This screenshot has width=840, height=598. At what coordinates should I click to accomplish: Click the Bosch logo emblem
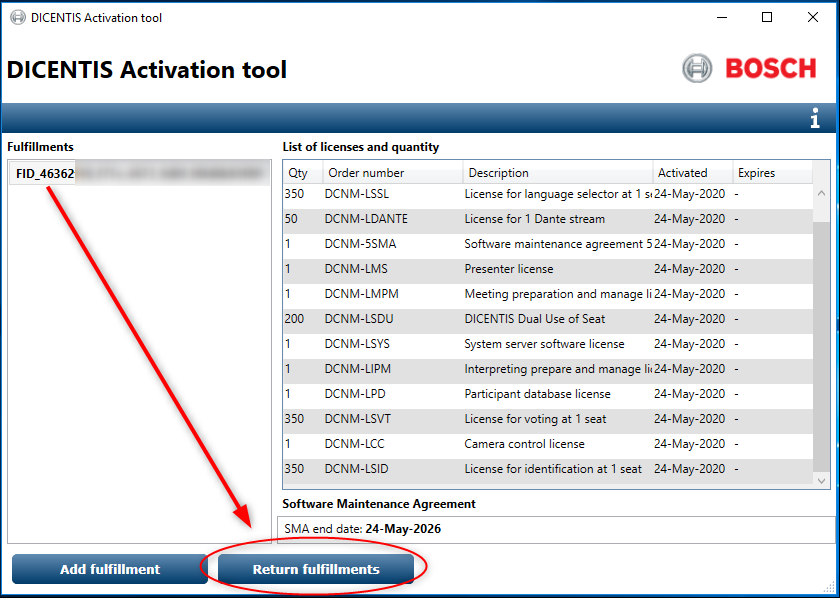(x=697, y=69)
